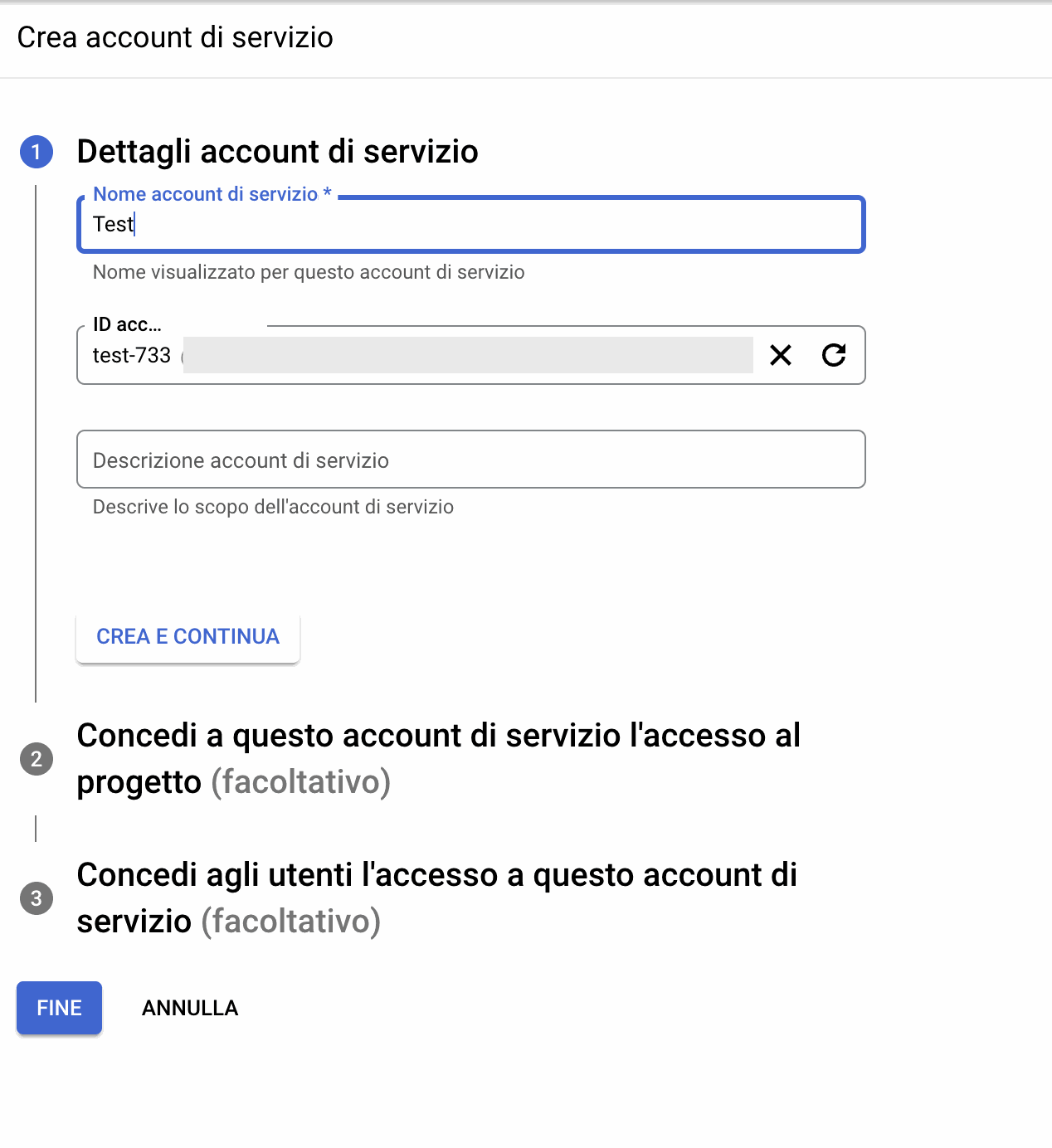The image size is (1052, 1148).
Task: Click the 'Crea account di servizio' page title
Action: 175,37
